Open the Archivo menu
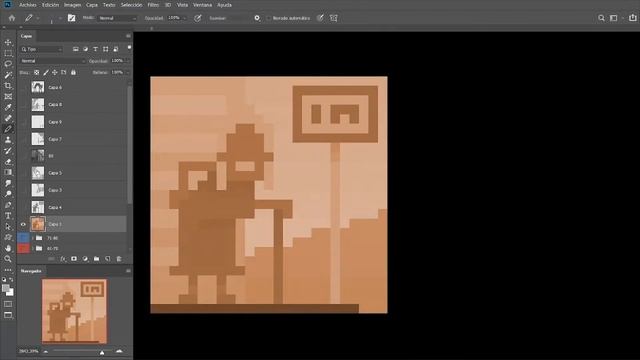The height and width of the screenshot is (360, 640). click(x=28, y=5)
